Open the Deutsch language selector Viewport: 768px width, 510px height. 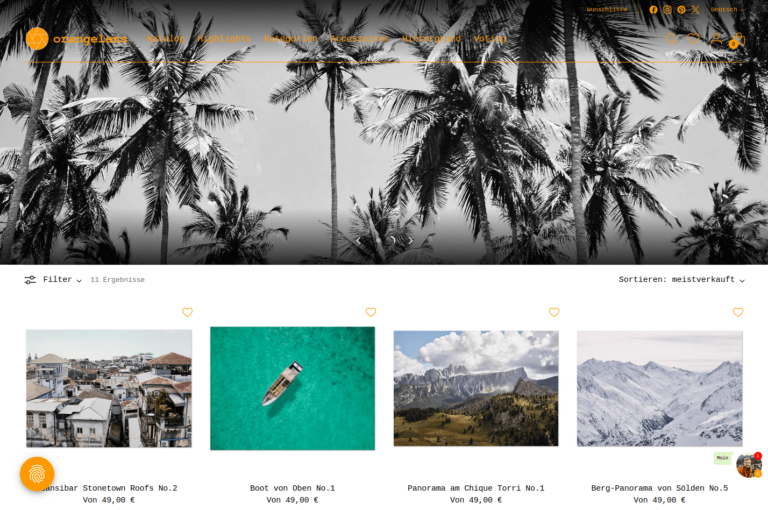[x=727, y=10]
